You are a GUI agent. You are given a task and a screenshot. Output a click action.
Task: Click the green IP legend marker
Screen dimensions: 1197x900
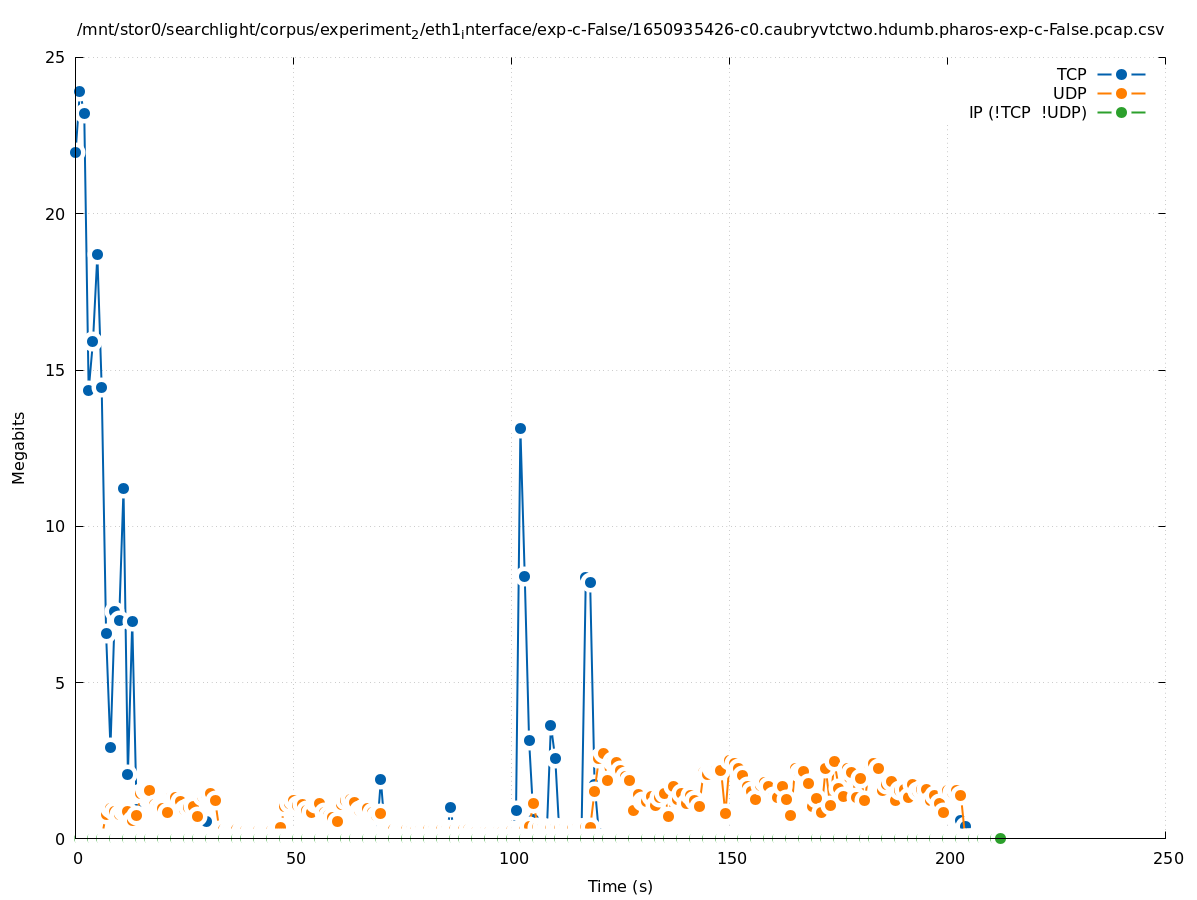click(1121, 112)
